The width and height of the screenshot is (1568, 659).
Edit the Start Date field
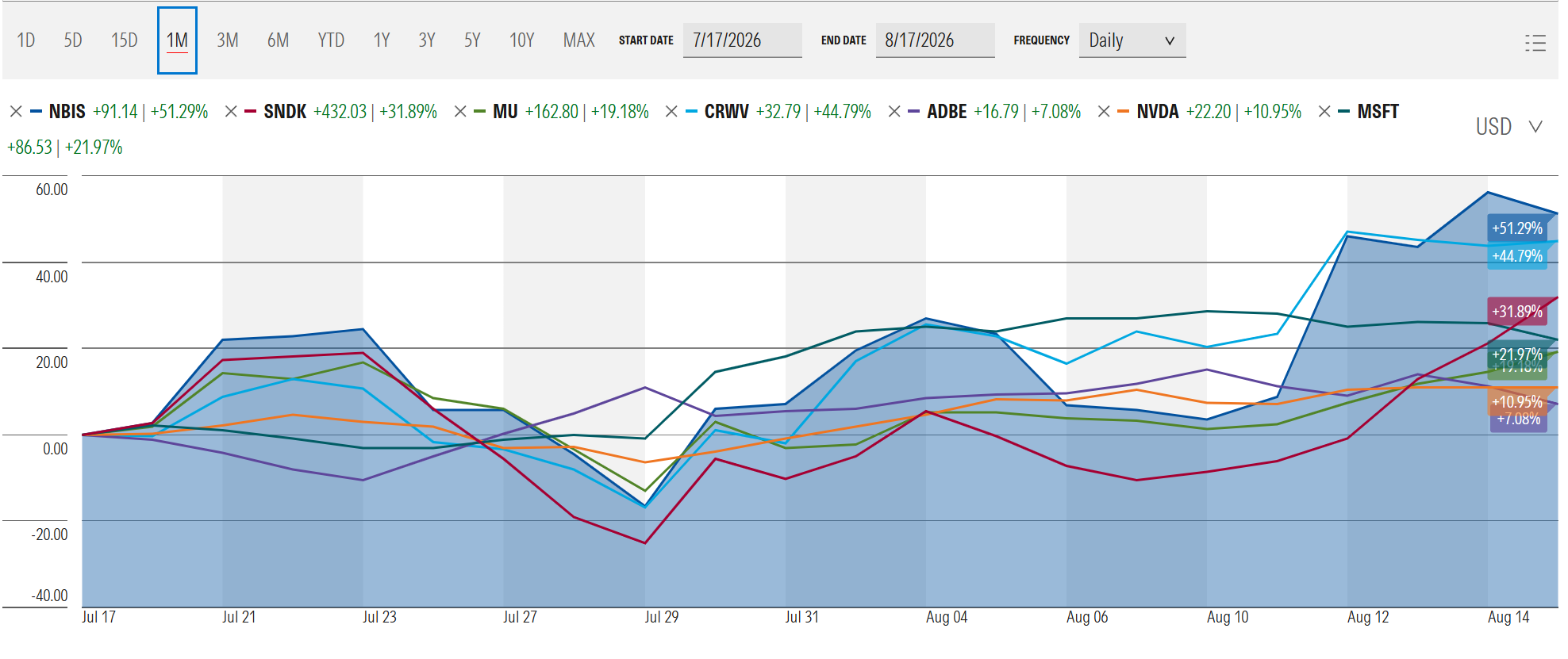[x=743, y=40]
